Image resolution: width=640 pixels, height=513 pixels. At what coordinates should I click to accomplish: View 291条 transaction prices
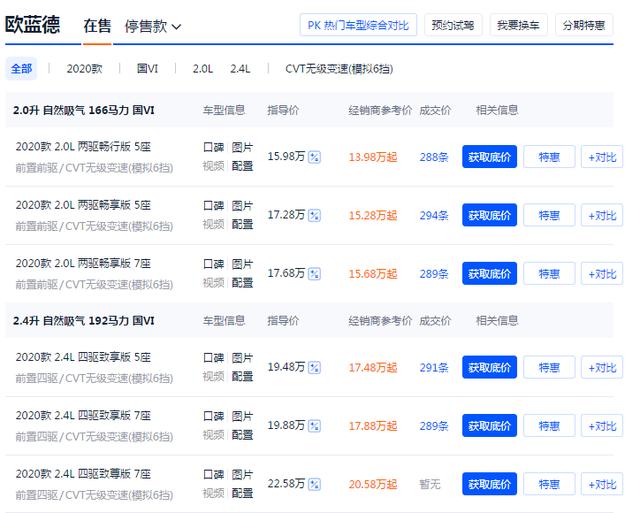pos(434,368)
